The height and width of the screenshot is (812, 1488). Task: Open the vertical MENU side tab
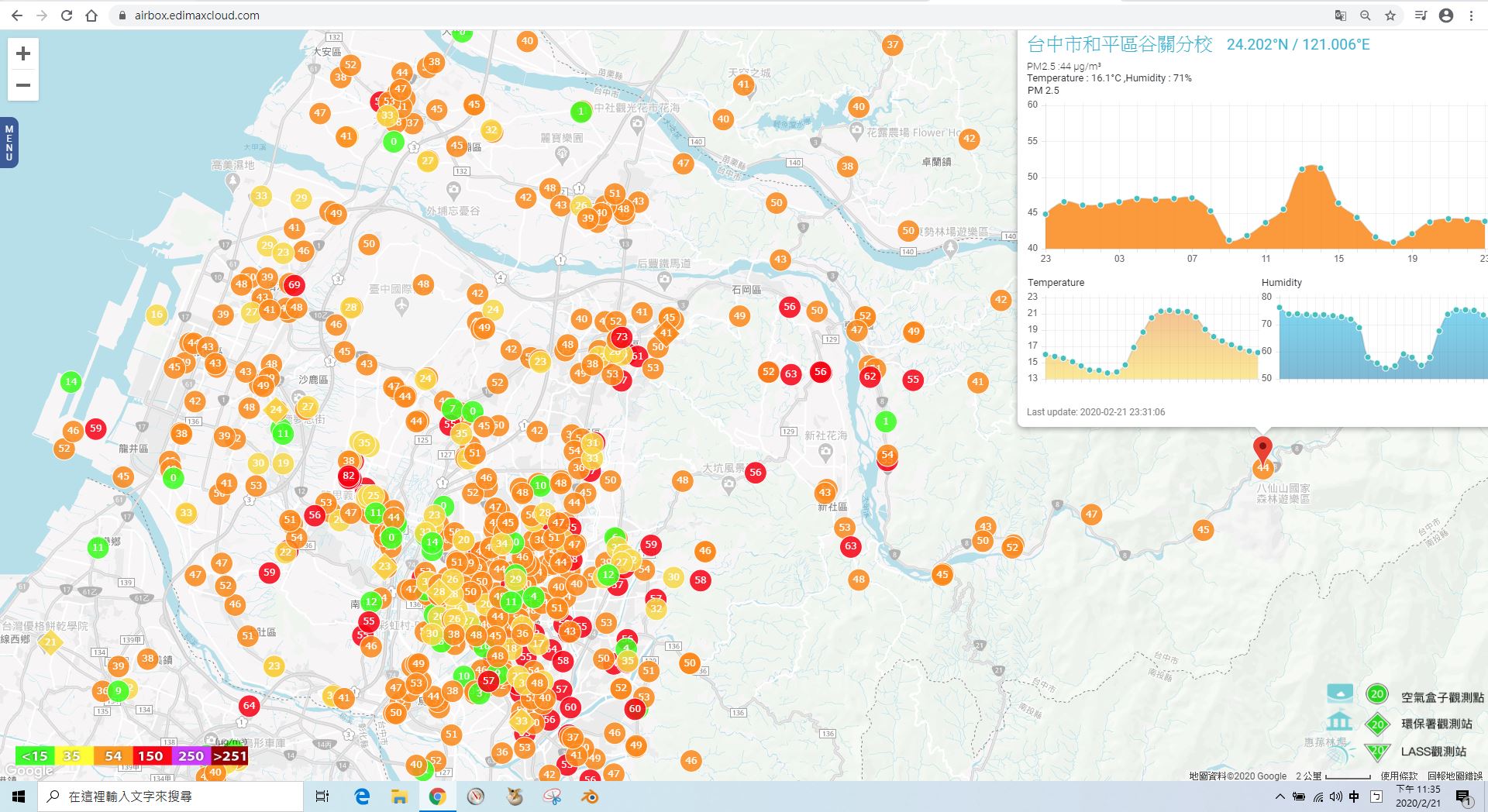pos(9,143)
